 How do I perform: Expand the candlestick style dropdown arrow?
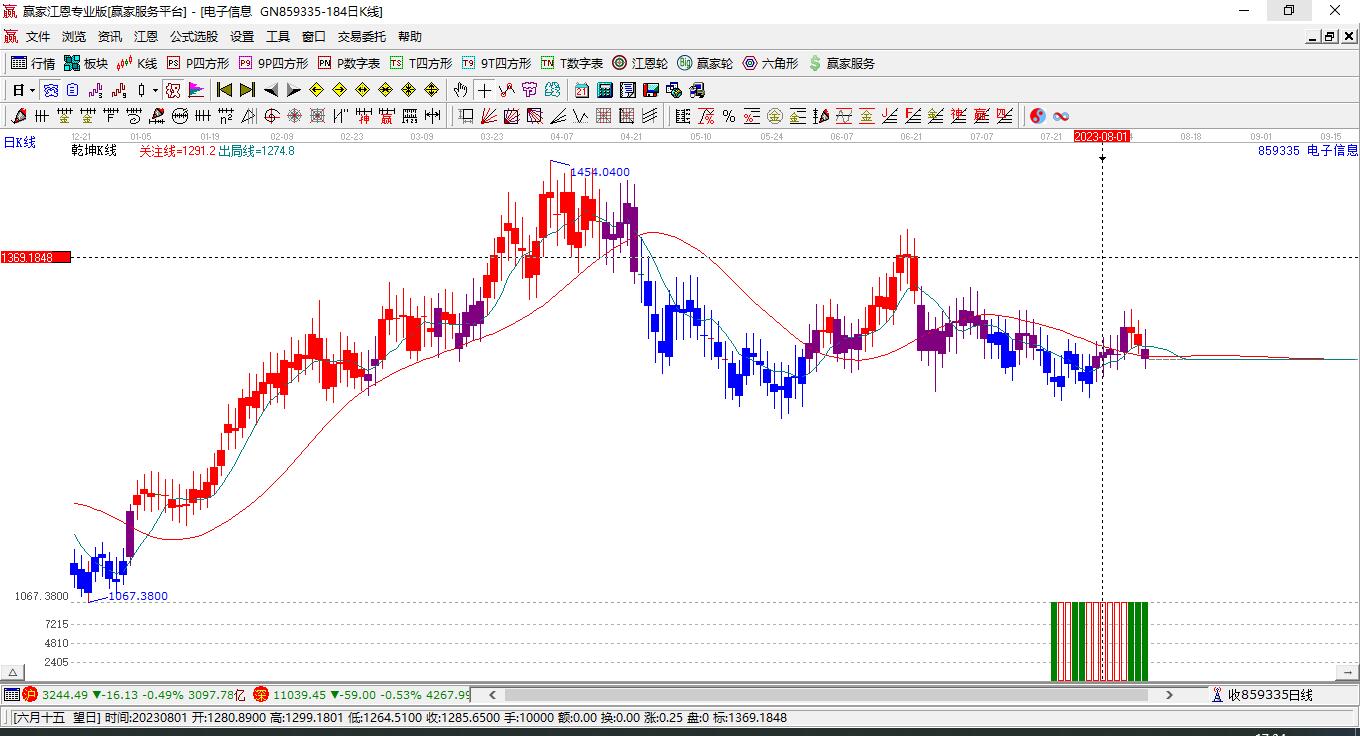click(x=155, y=90)
